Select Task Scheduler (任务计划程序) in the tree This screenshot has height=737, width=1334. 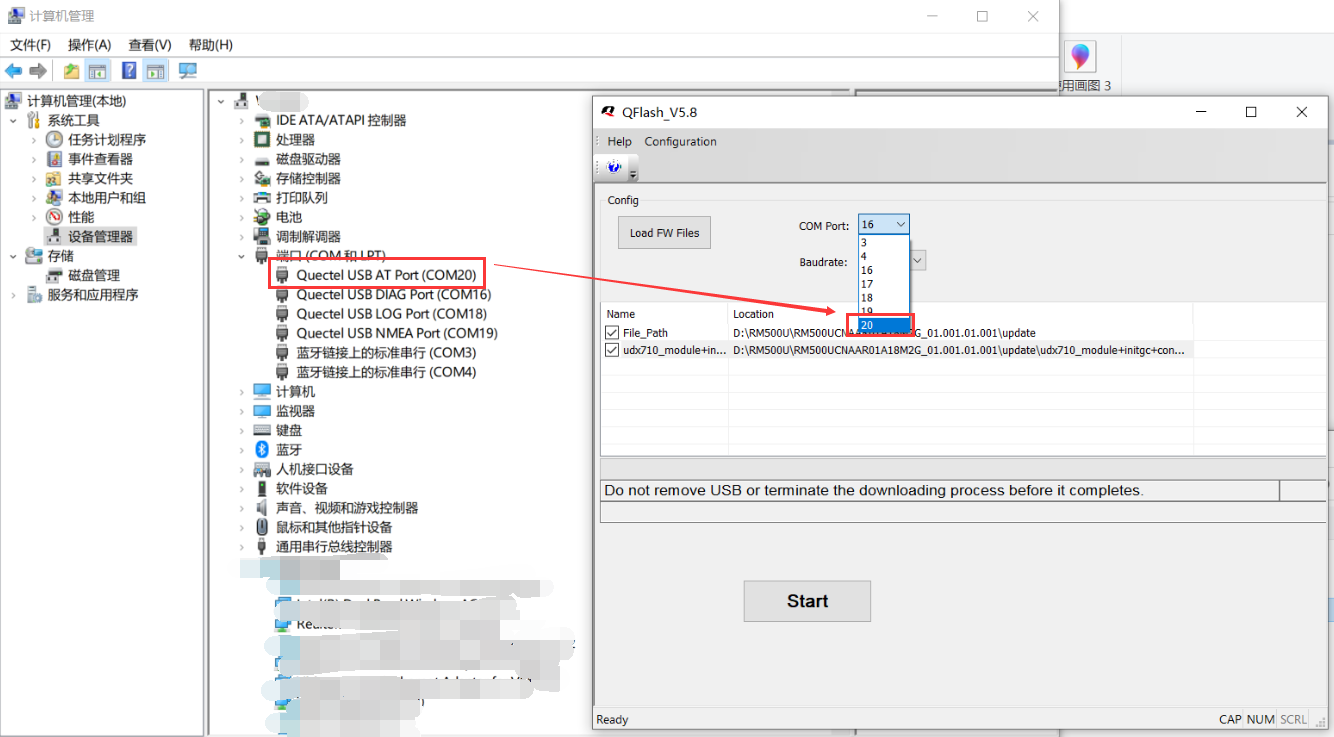[x=107, y=140]
